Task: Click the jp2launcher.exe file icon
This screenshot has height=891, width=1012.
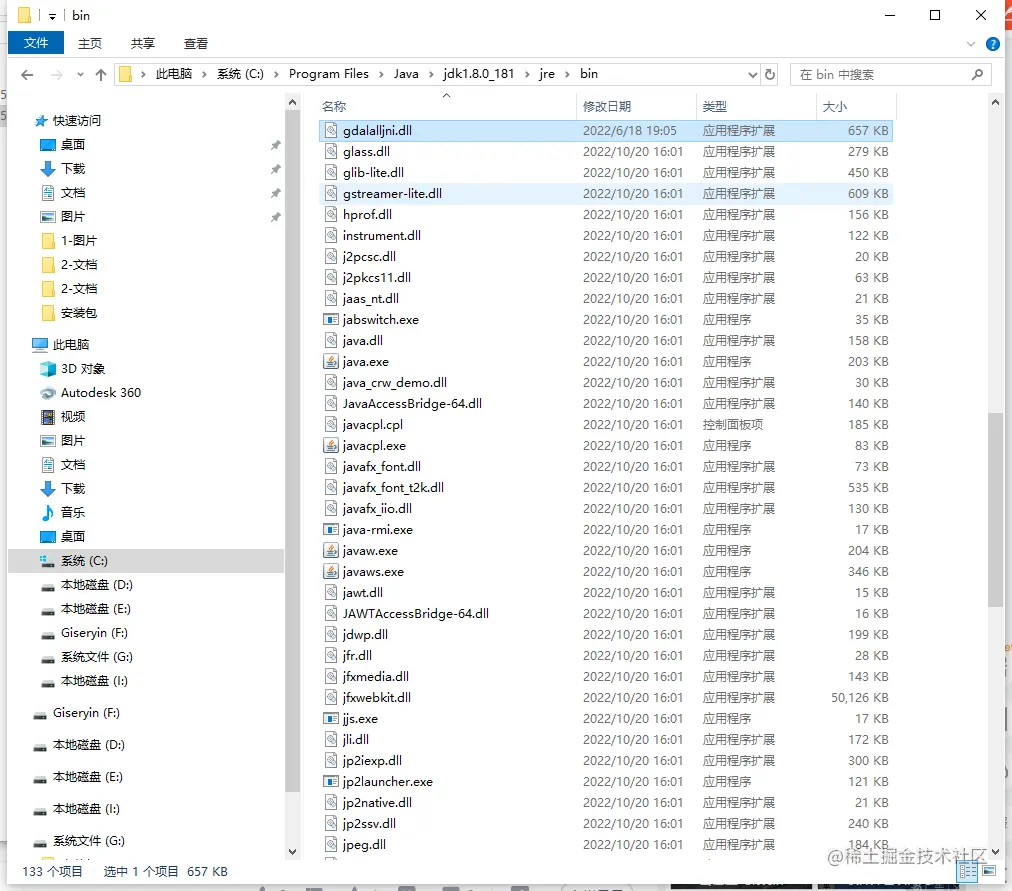Action: (x=331, y=781)
